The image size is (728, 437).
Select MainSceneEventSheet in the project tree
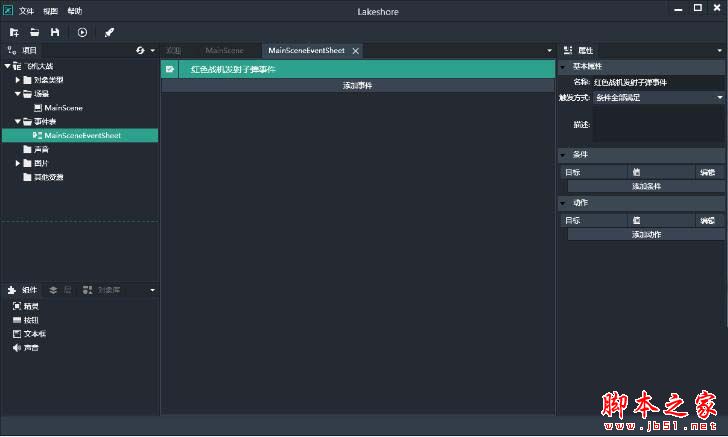(80, 136)
